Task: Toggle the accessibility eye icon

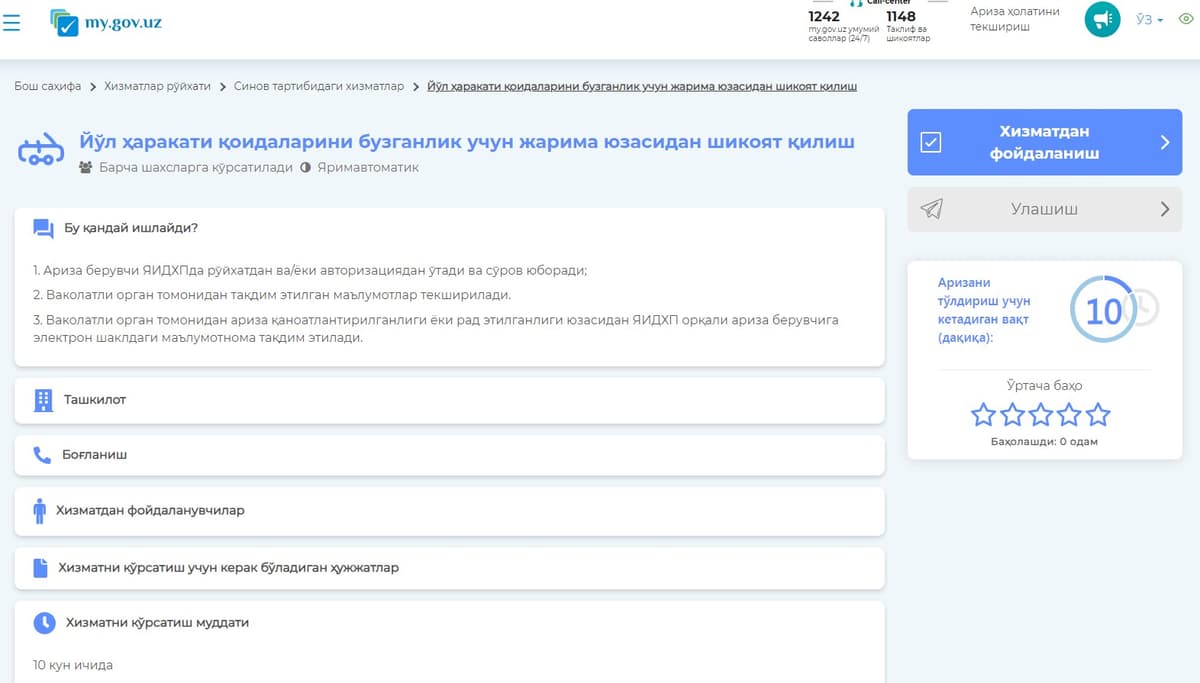Action: [1186, 20]
